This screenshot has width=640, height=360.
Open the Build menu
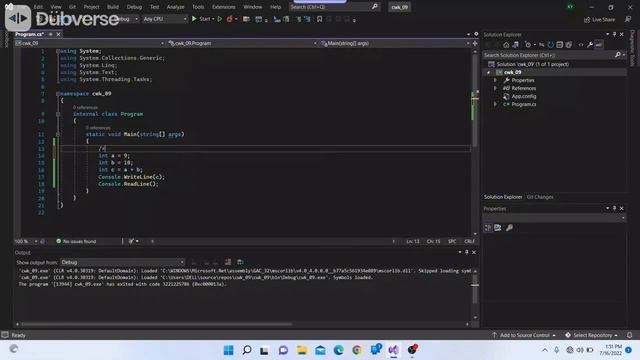[x=113, y=7]
